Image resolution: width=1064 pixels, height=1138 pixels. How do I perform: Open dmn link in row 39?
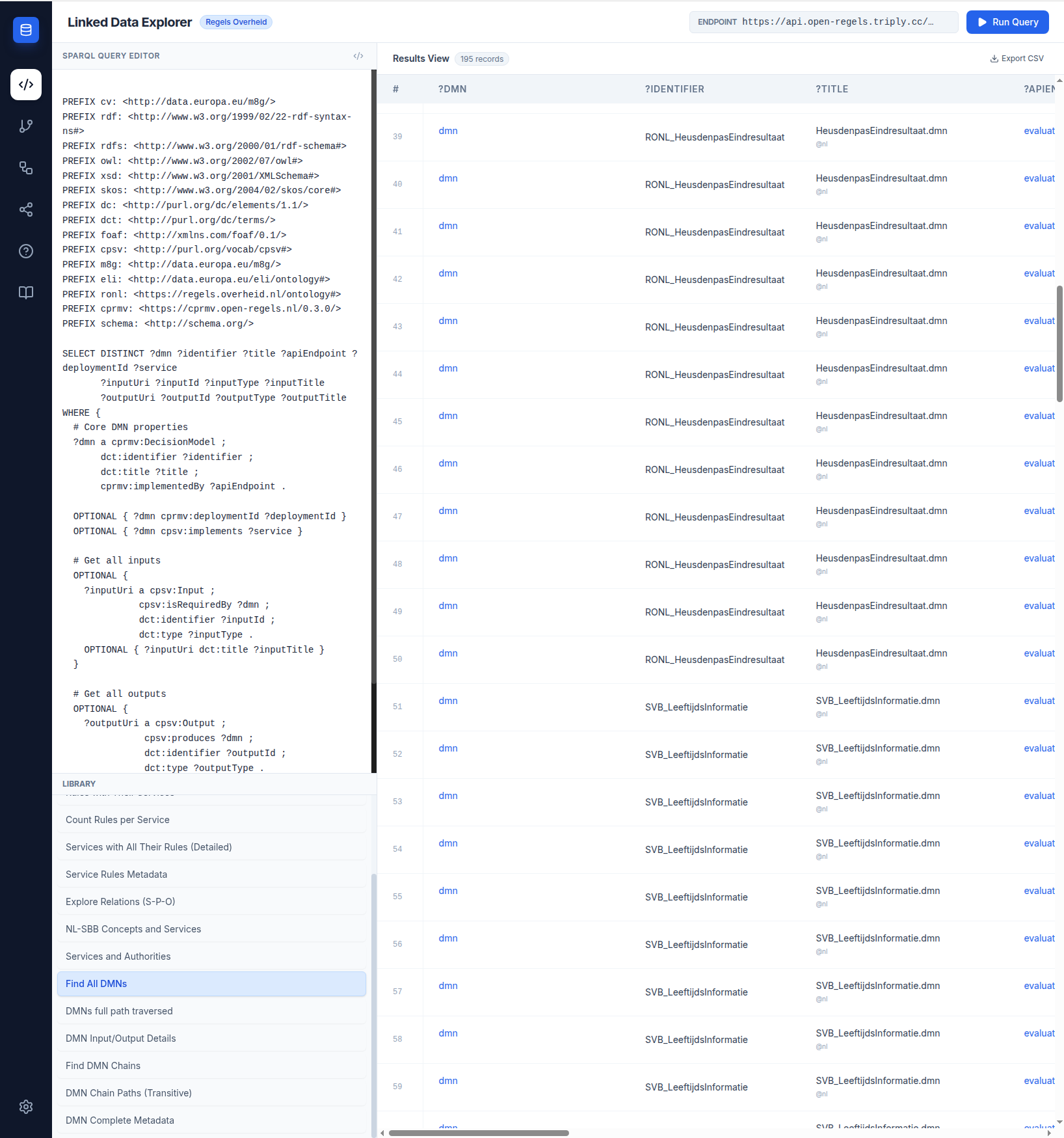tap(448, 131)
